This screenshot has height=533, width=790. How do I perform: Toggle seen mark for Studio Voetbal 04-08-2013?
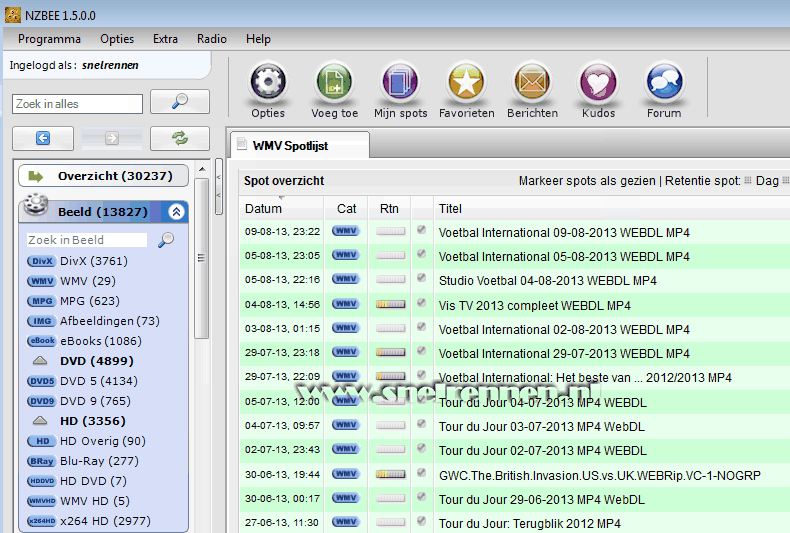pyautogui.click(x=422, y=278)
